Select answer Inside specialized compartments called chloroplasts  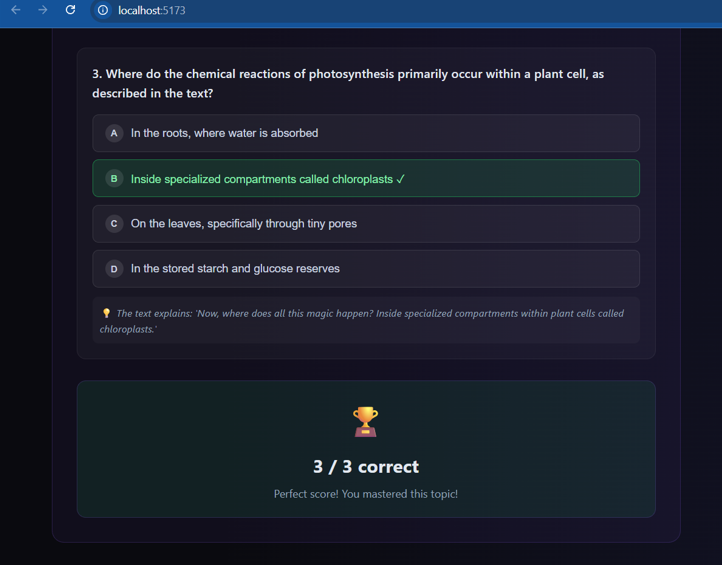(x=366, y=179)
